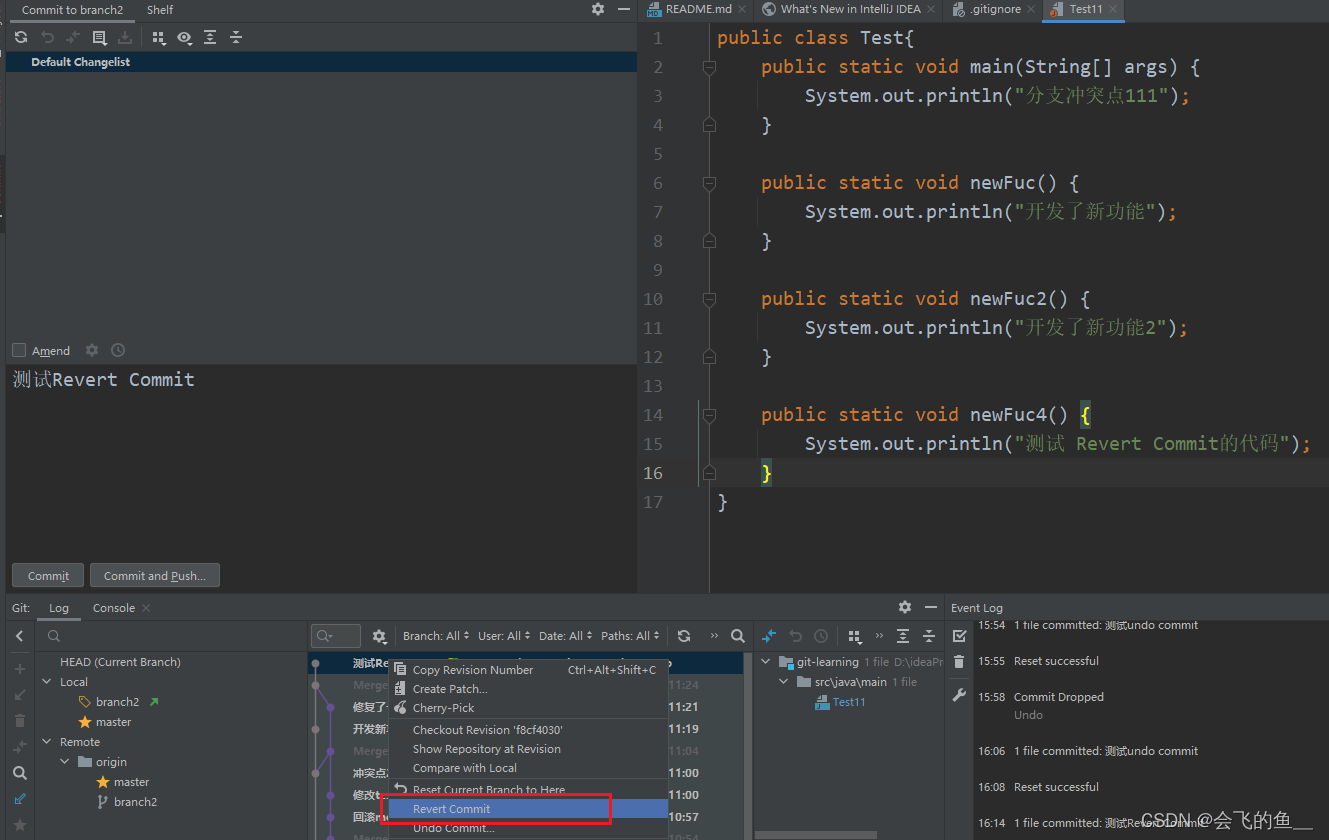Open commit tool window settings gear
Image resolution: width=1329 pixels, height=840 pixels.
pyautogui.click(x=598, y=9)
